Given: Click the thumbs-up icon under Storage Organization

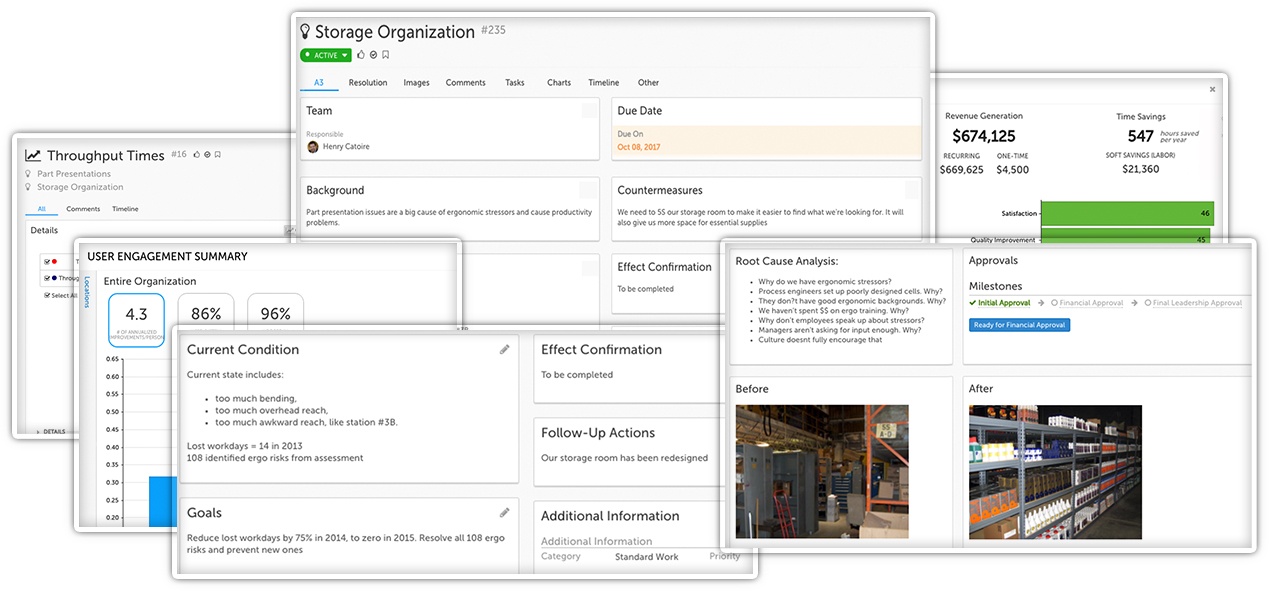Looking at the screenshot, I should (361, 54).
